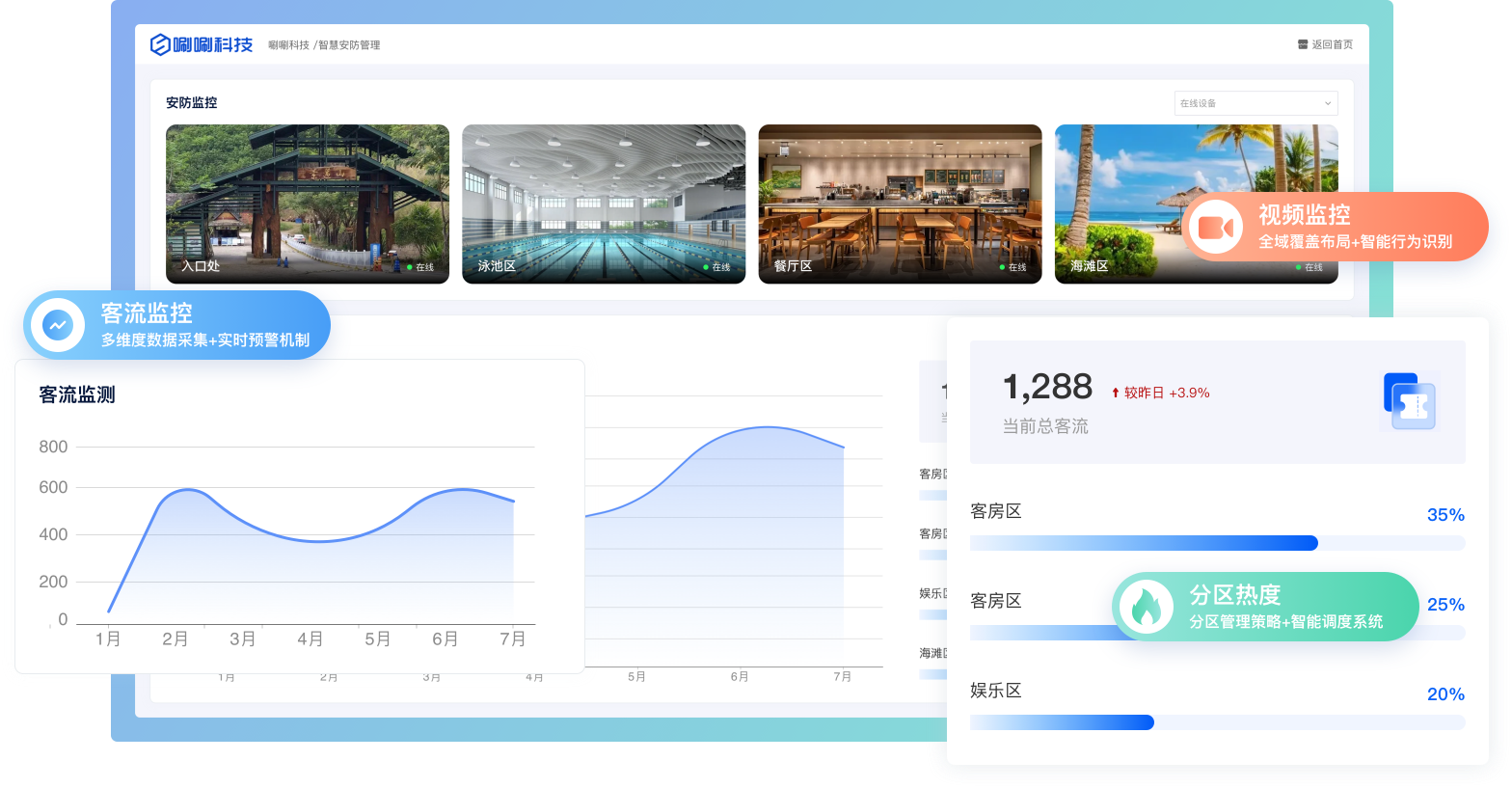Screen dimensions: 1512x788
Task: Click the 客流监控 banner button
Action: pos(174,325)
